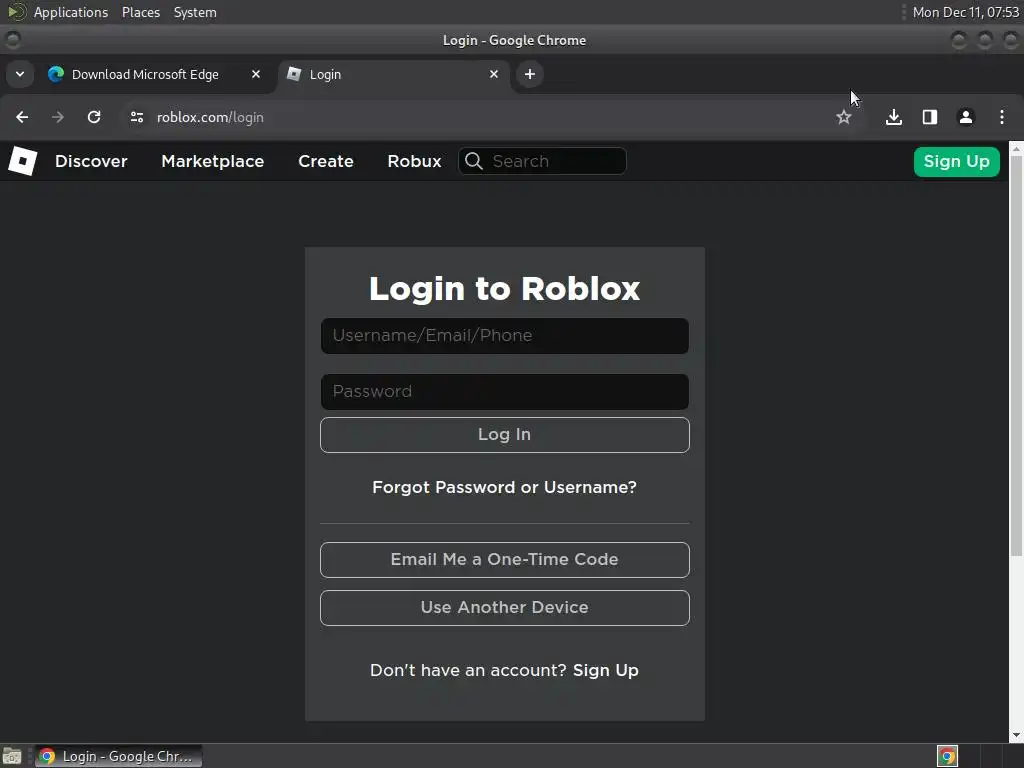Click the green Sign Up button
Viewport: 1024px width, 768px height.
click(957, 161)
